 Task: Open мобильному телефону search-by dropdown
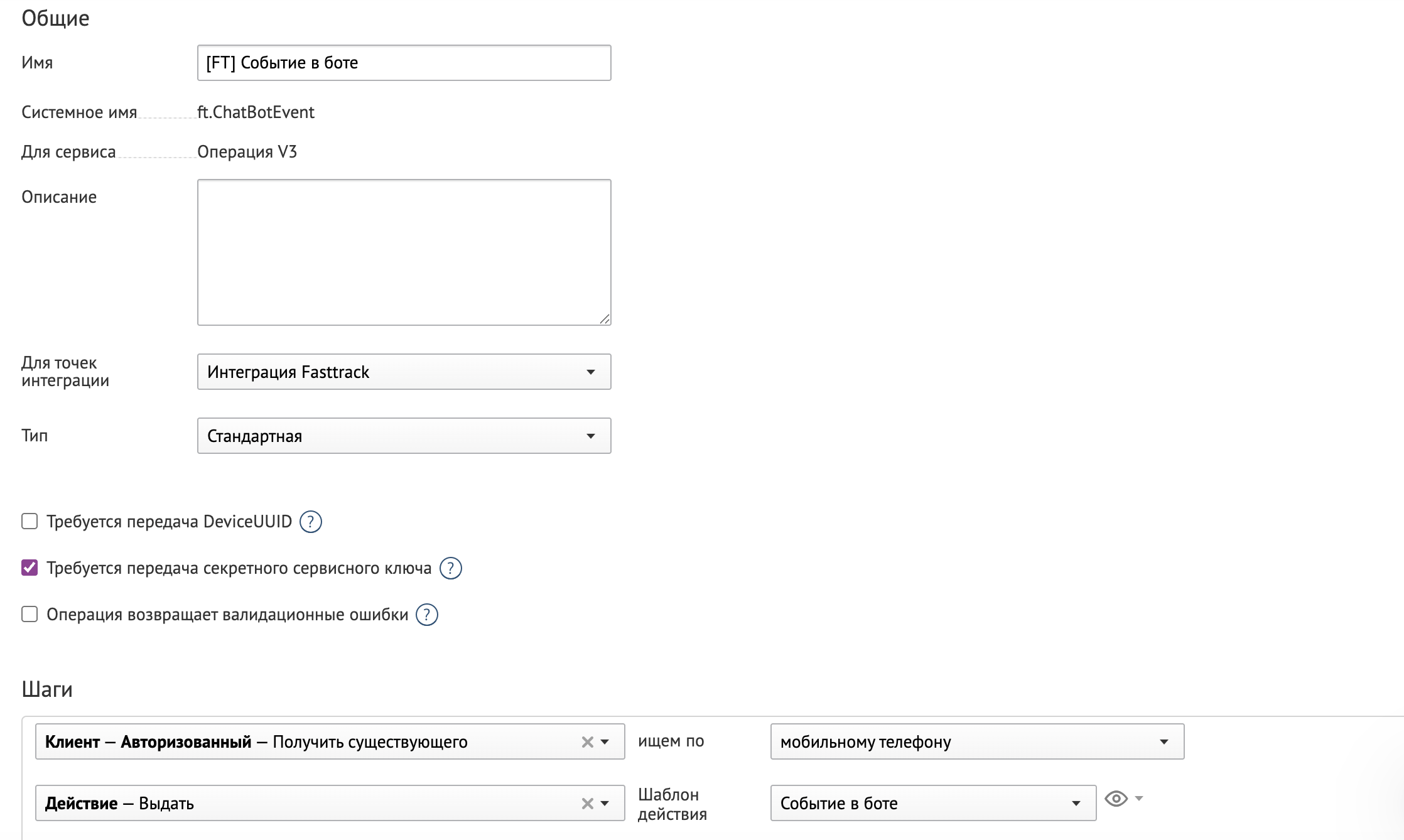click(976, 742)
